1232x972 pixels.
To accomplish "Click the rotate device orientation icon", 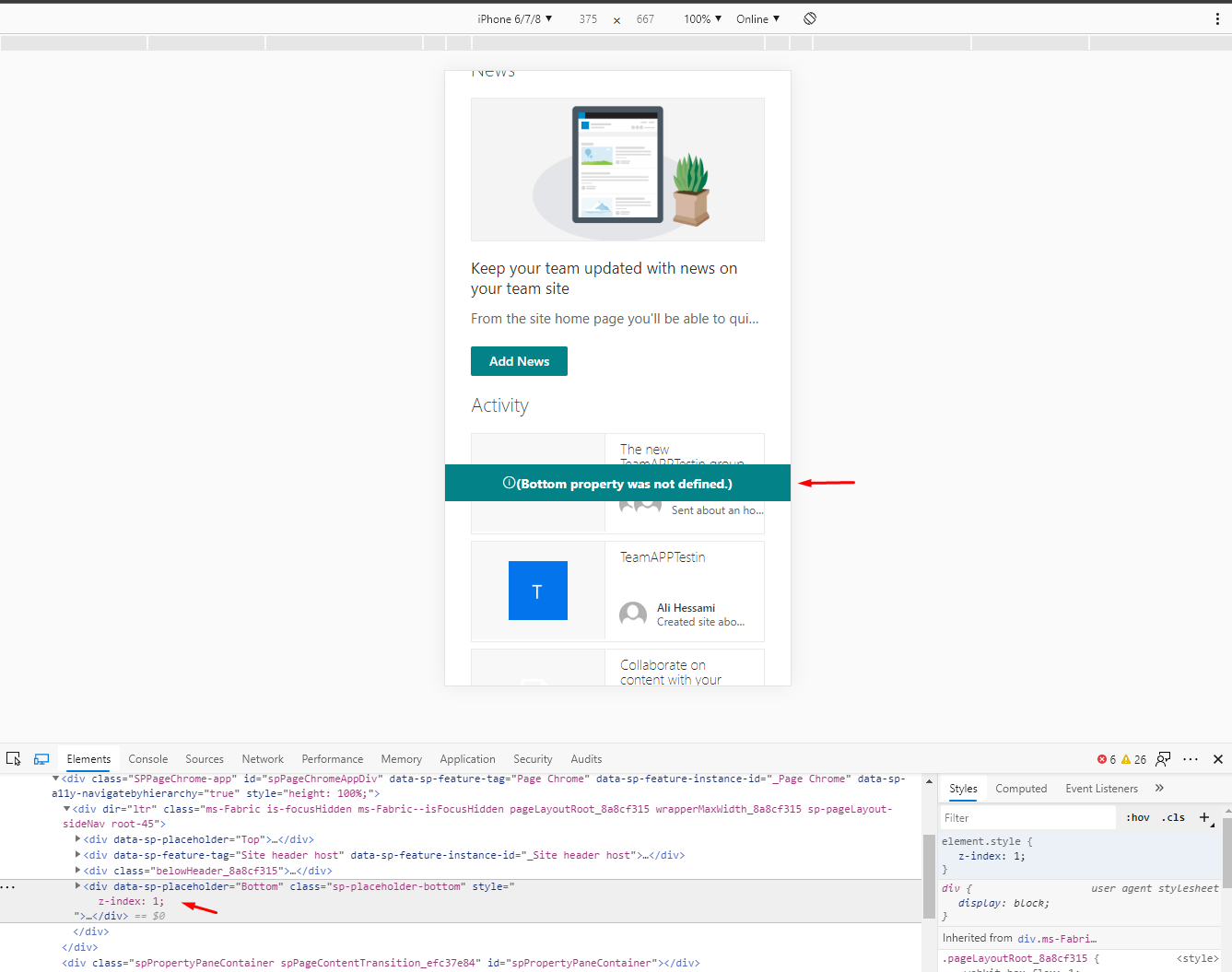I will (x=809, y=18).
